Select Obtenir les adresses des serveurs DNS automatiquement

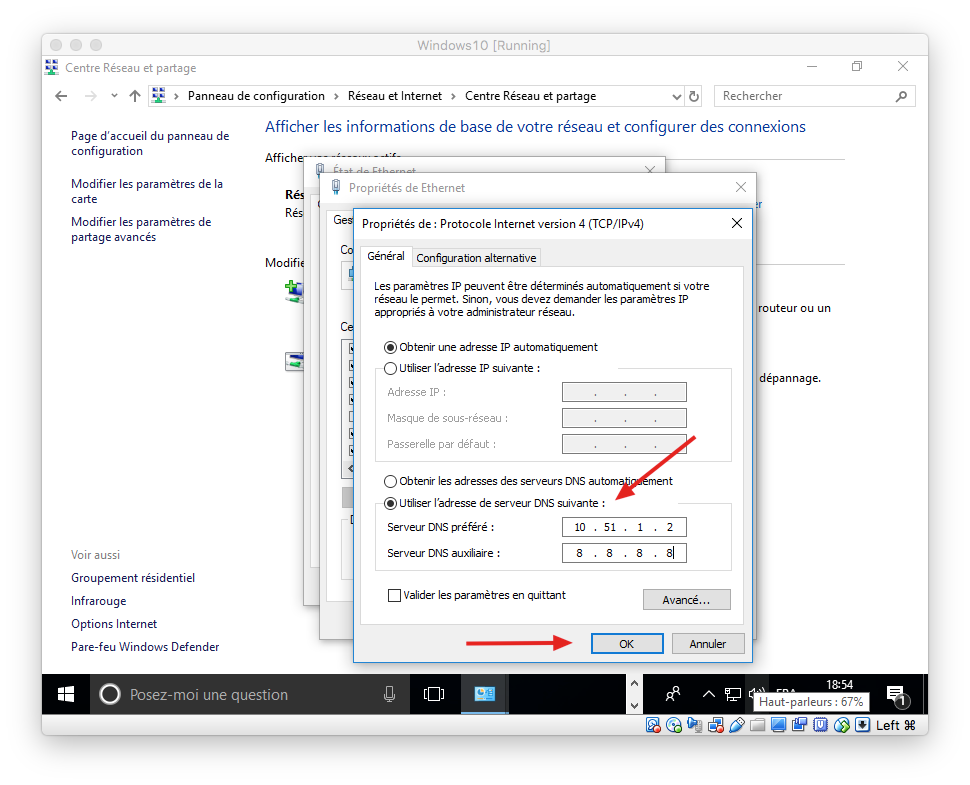click(390, 481)
